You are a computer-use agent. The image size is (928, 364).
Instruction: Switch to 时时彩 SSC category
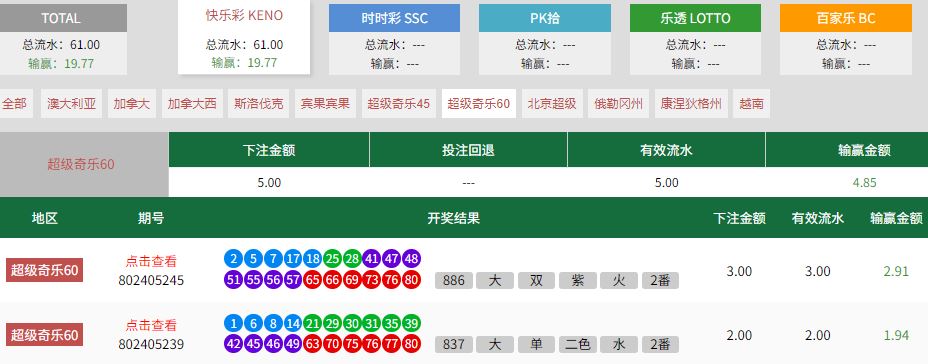394,40
